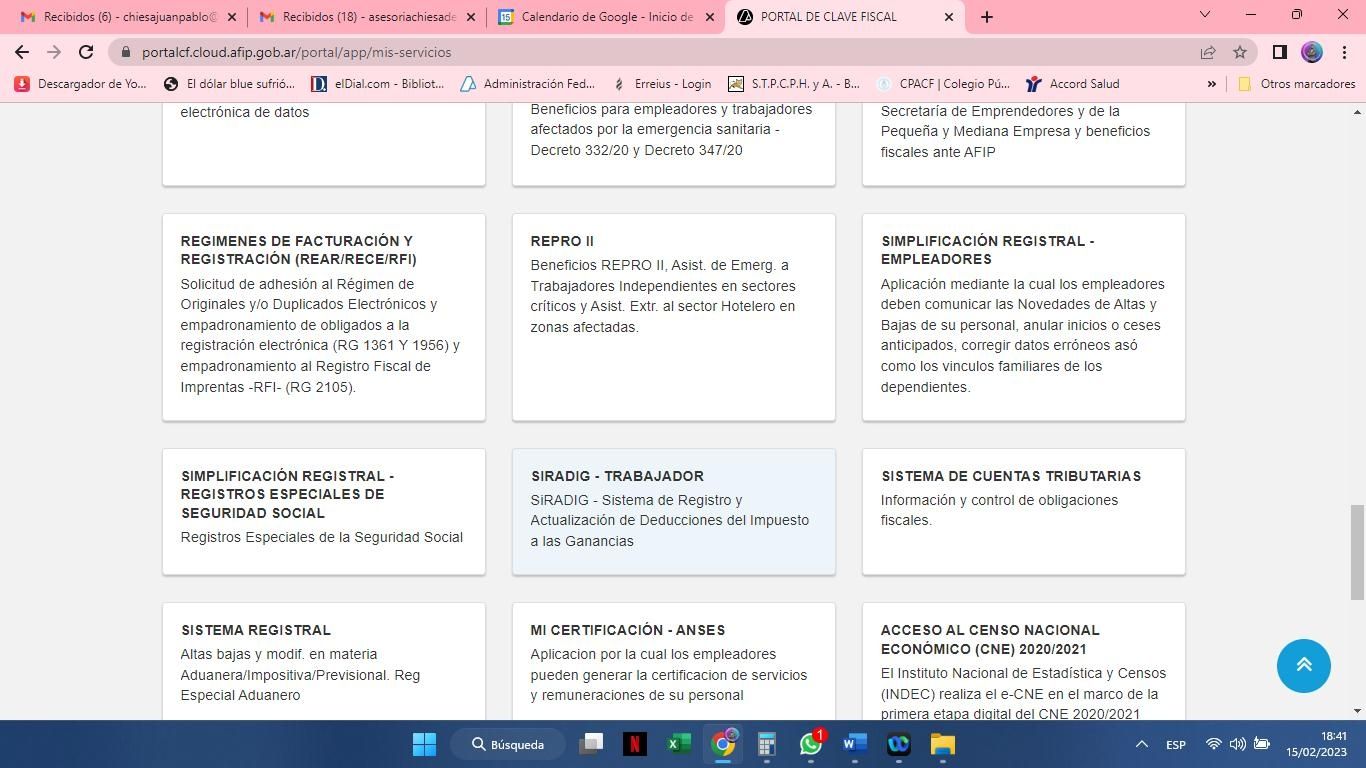The height and width of the screenshot is (768, 1366).
Task: Open the tab search dropdown arrow
Action: (1204, 16)
